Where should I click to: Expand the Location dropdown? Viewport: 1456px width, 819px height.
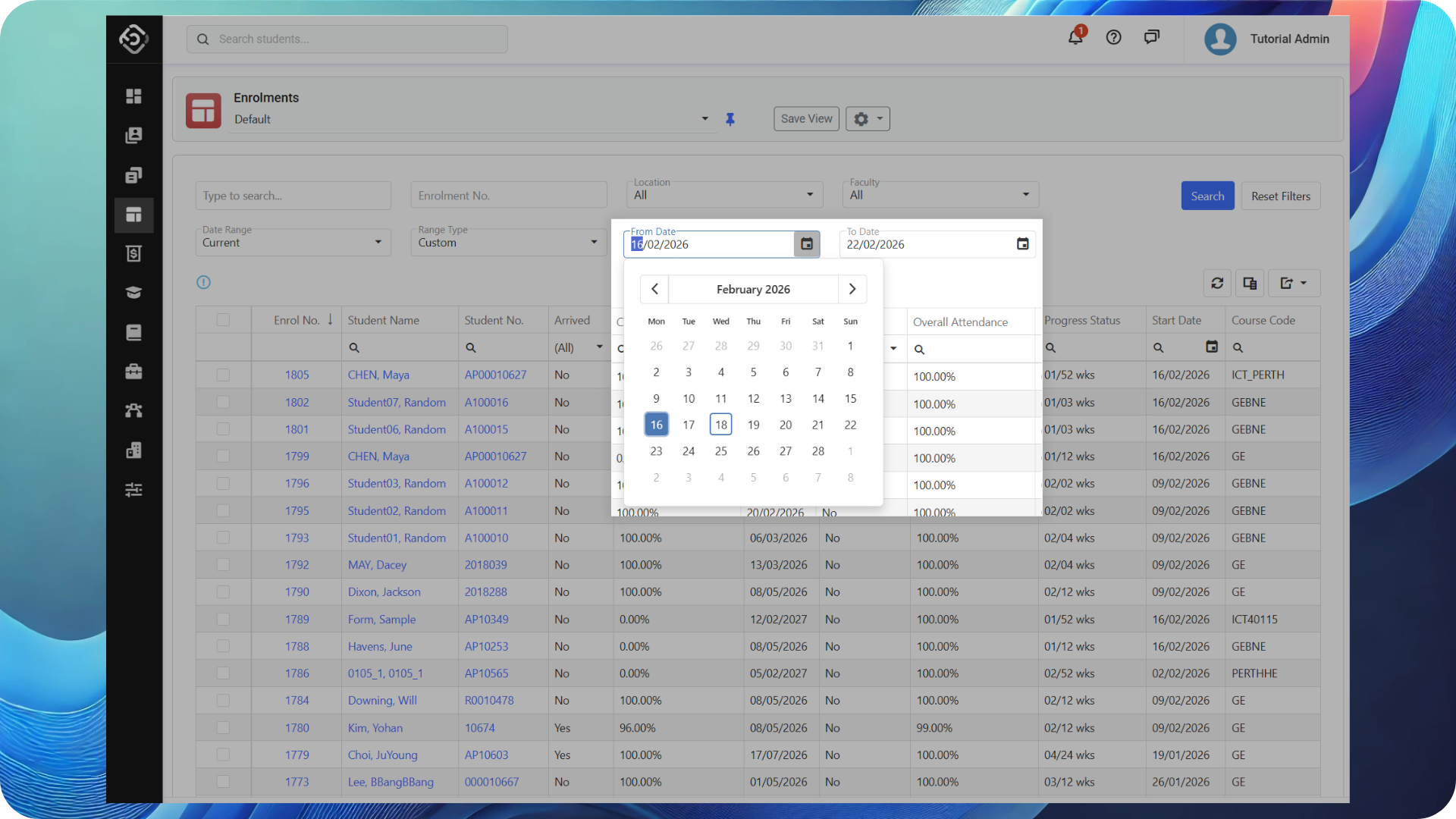point(724,195)
